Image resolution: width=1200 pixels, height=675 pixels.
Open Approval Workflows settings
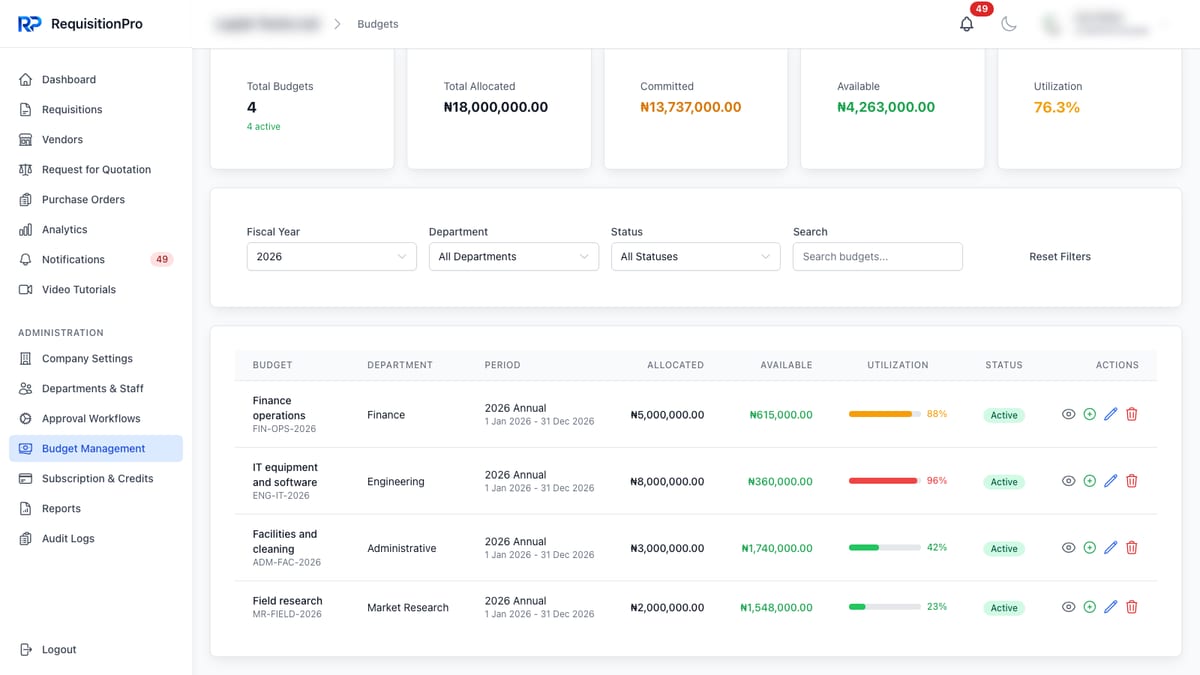point(96,419)
